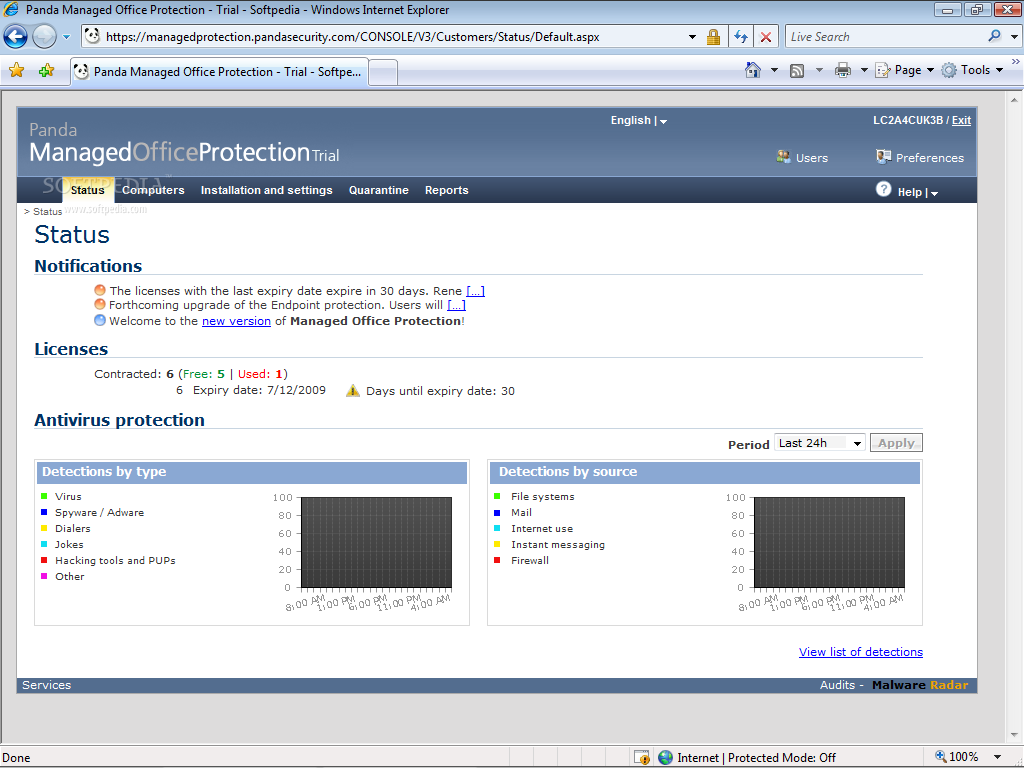Open the Tools menu
The image size is (1024, 768).
(x=972, y=70)
